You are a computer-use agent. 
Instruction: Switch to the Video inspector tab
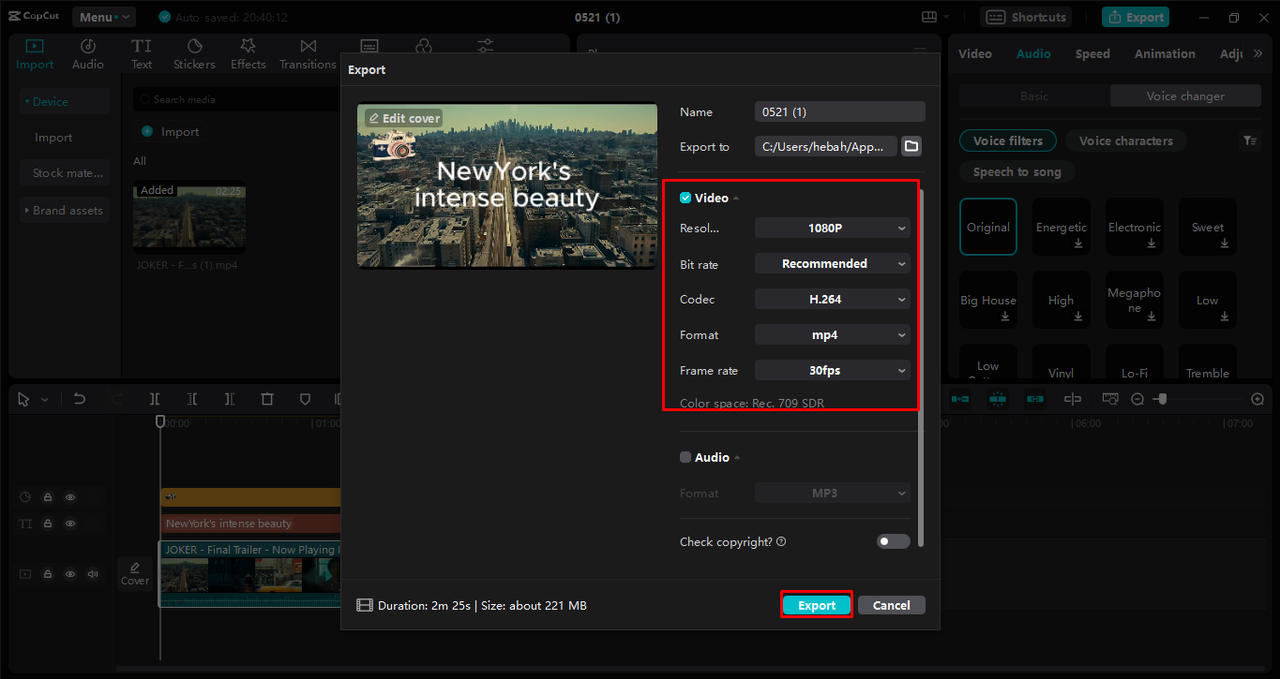(975, 54)
